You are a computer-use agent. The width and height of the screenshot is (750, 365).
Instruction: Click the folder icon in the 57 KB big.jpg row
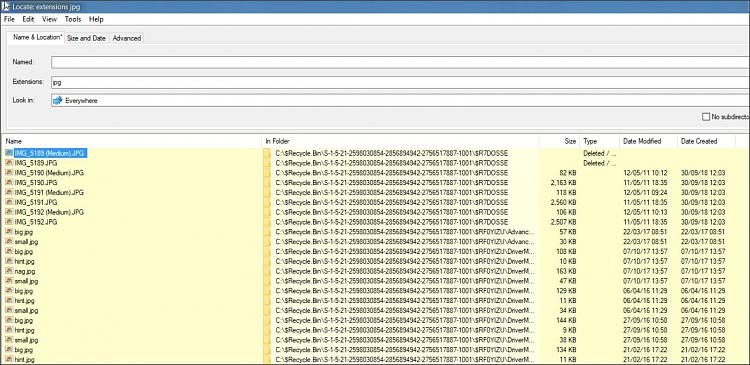coord(267,232)
